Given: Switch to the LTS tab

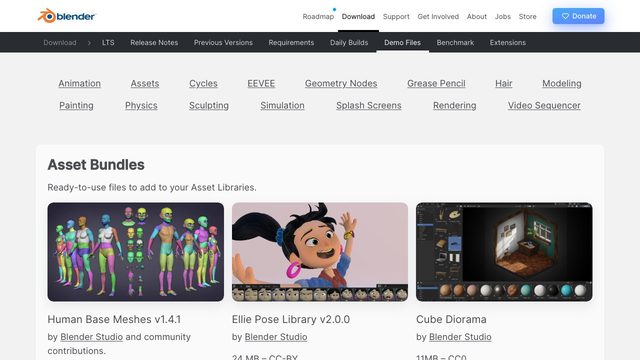Looking at the screenshot, I should point(108,42).
